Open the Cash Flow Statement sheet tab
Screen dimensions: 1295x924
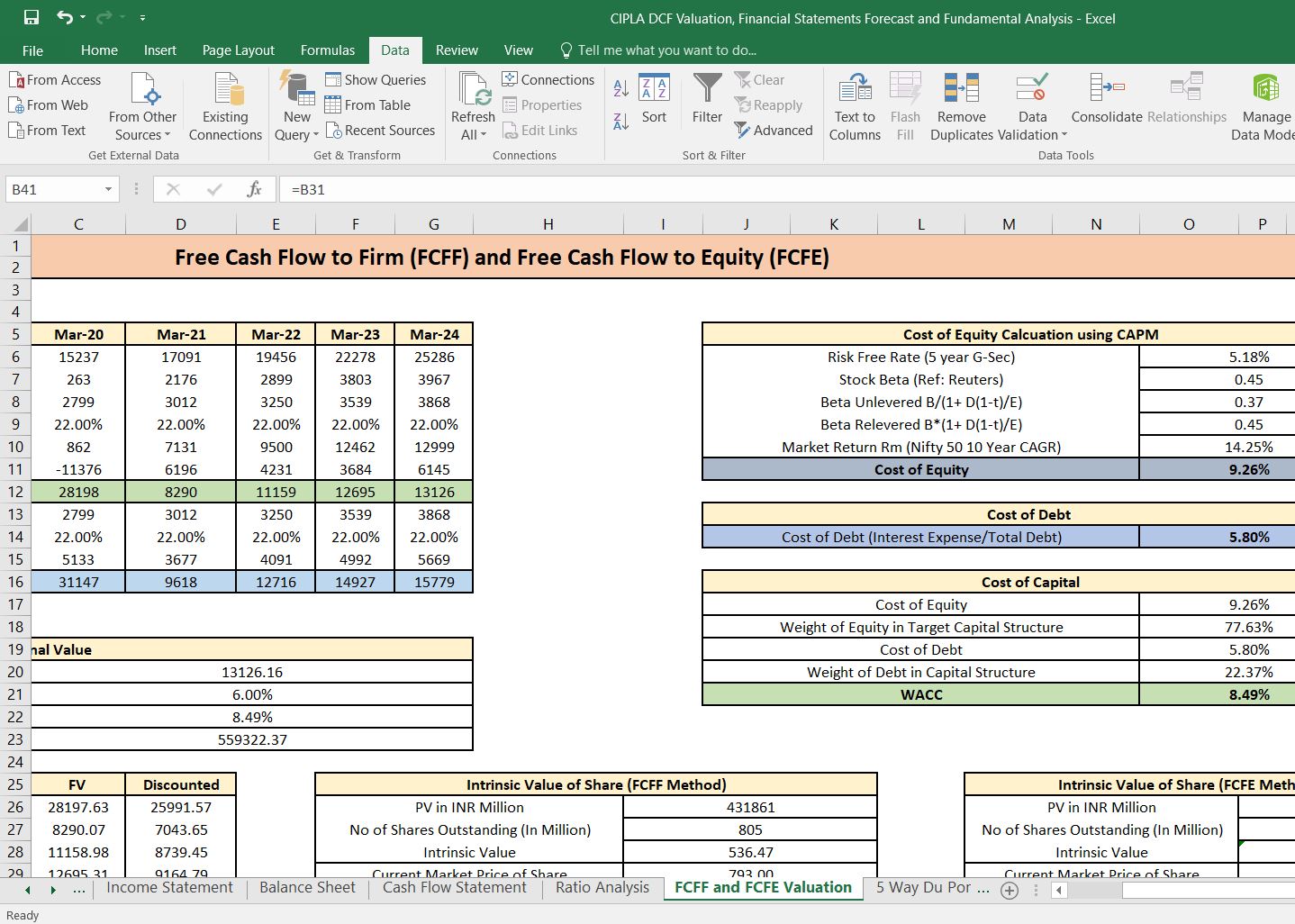pyautogui.click(x=455, y=887)
